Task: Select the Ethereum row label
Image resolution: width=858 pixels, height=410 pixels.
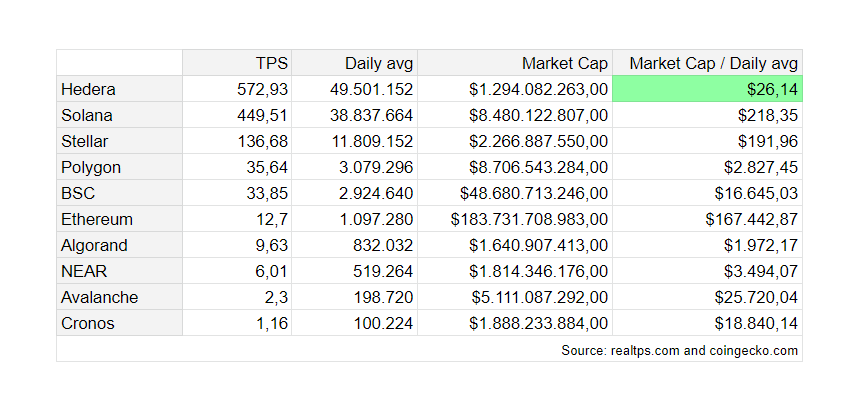Action: 119,219
